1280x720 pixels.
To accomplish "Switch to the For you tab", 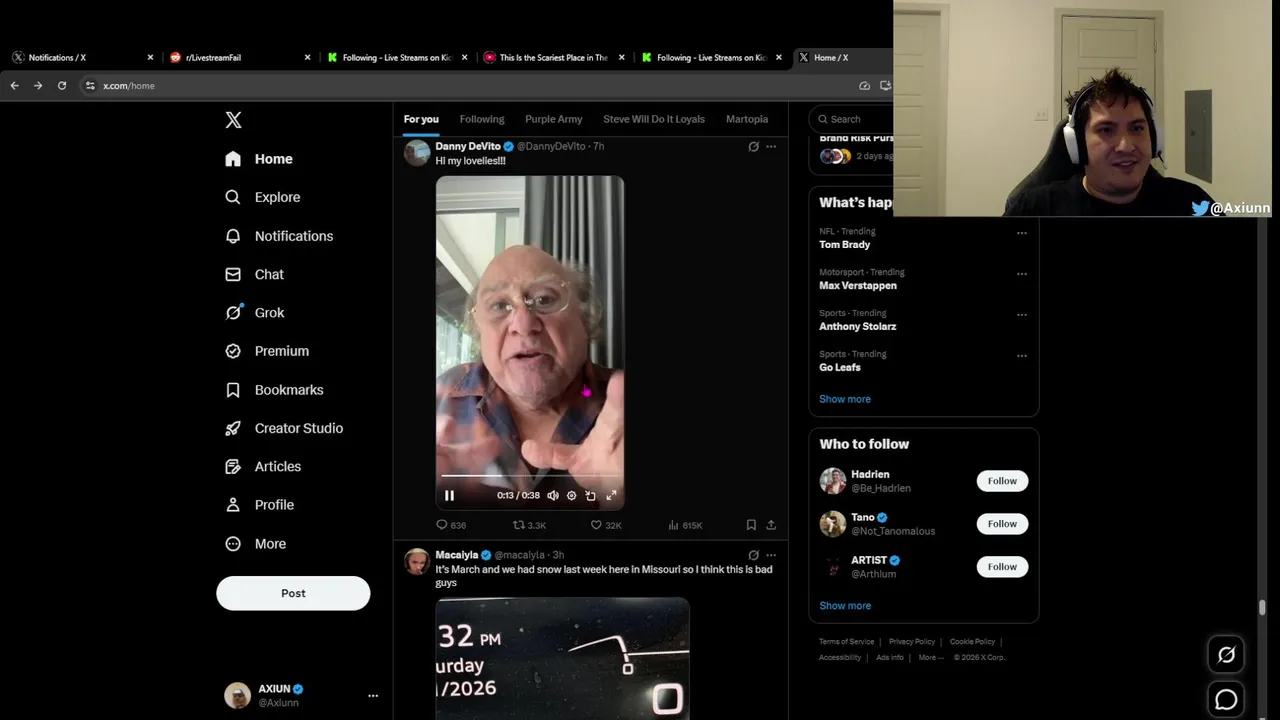I will (421, 119).
